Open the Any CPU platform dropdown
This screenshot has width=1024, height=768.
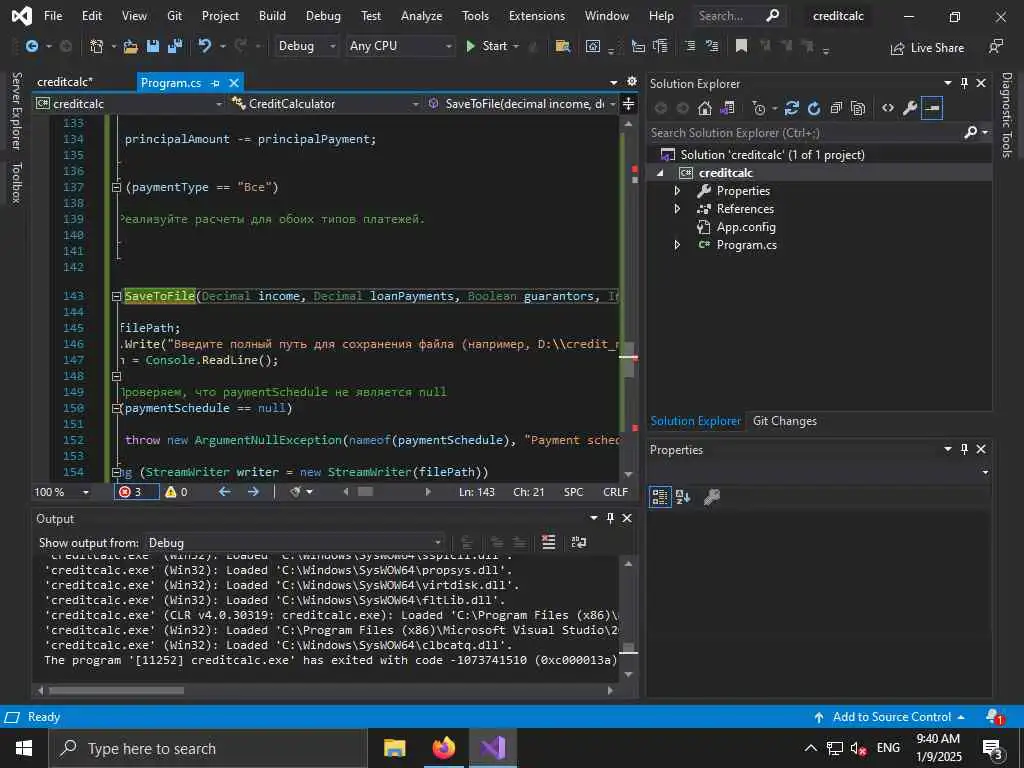coord(400,46)
